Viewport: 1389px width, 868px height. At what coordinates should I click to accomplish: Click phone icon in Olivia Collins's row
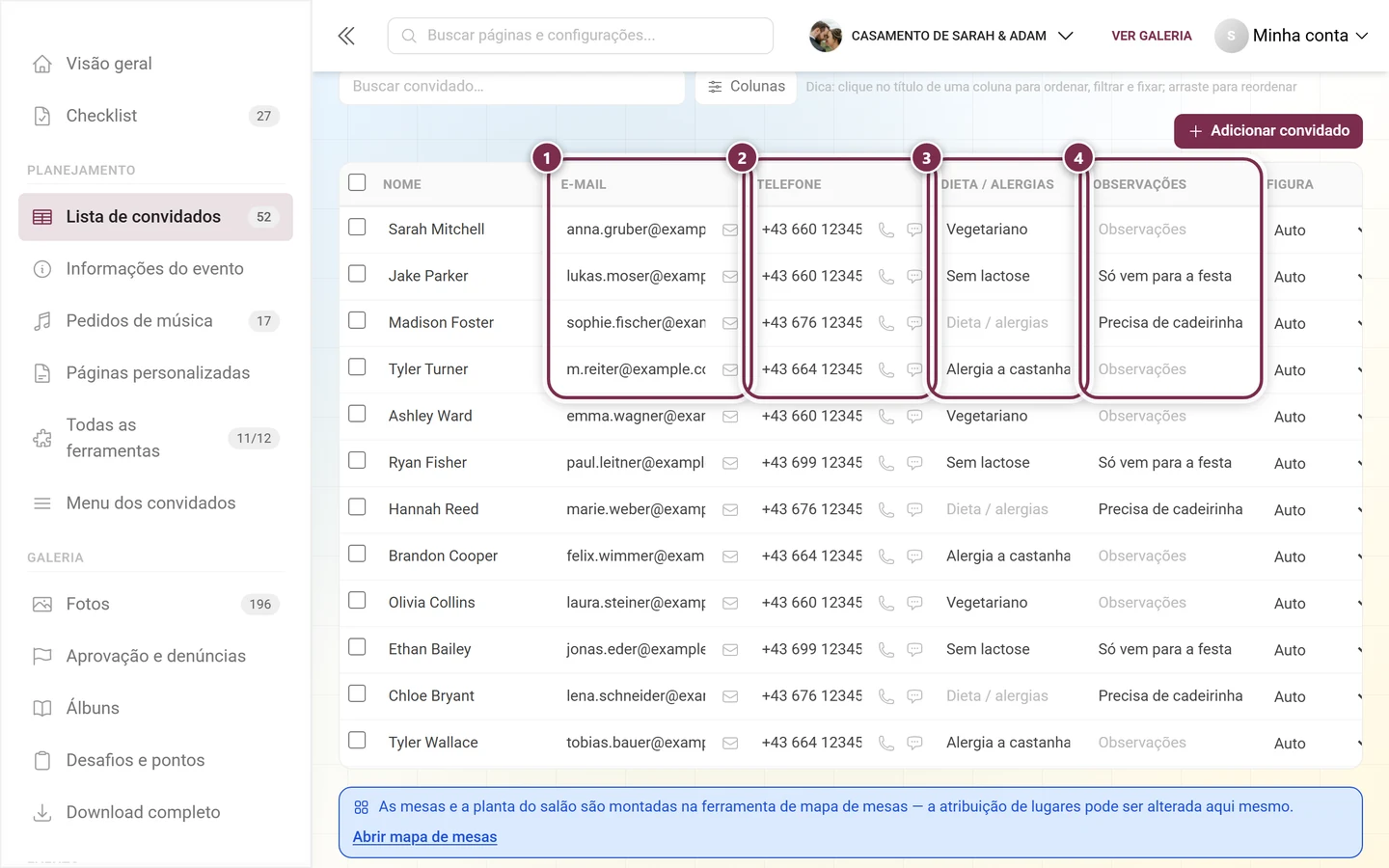click(886, 603)
